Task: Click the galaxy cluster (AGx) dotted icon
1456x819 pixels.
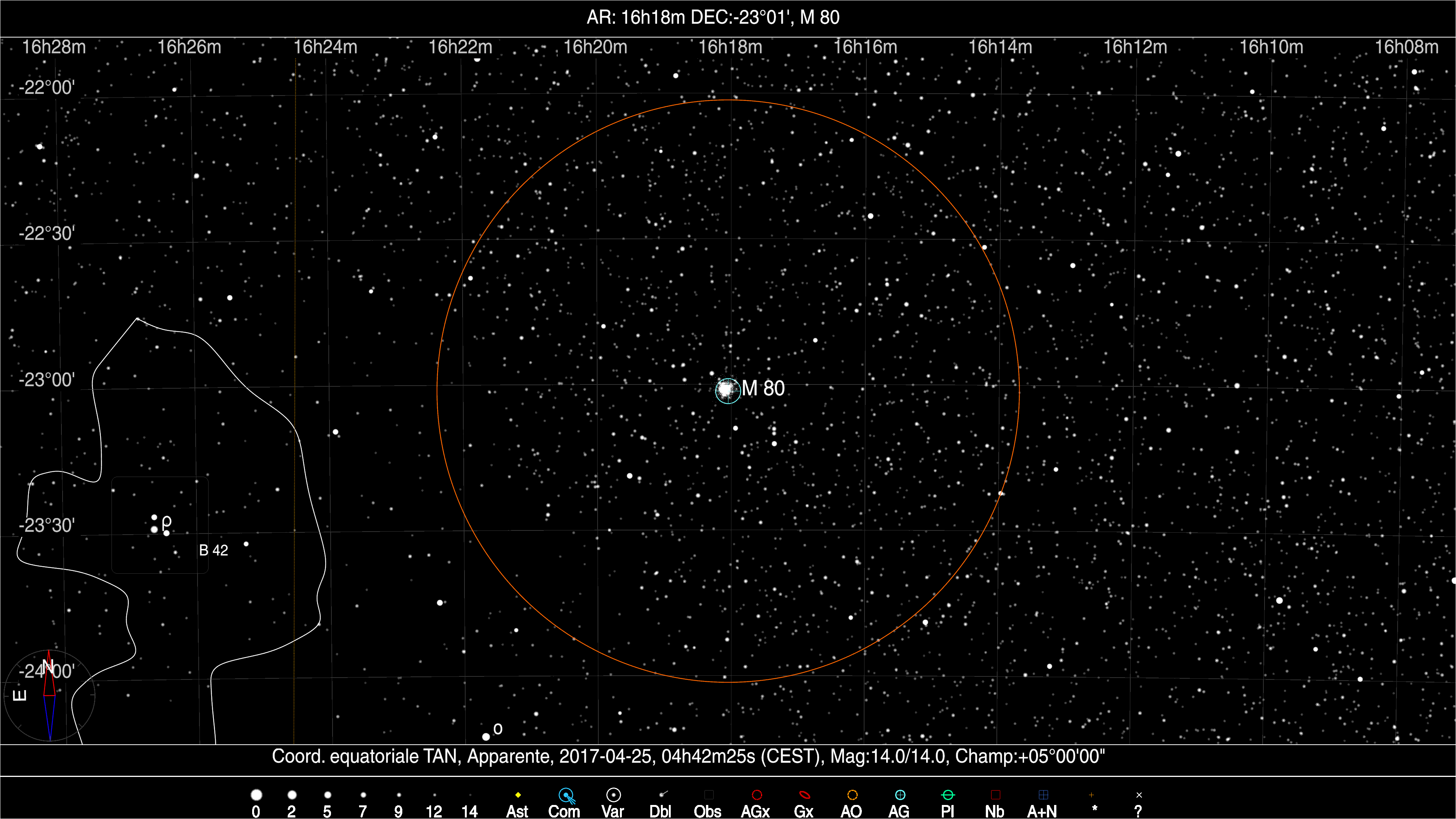Action: pos(757,795)
